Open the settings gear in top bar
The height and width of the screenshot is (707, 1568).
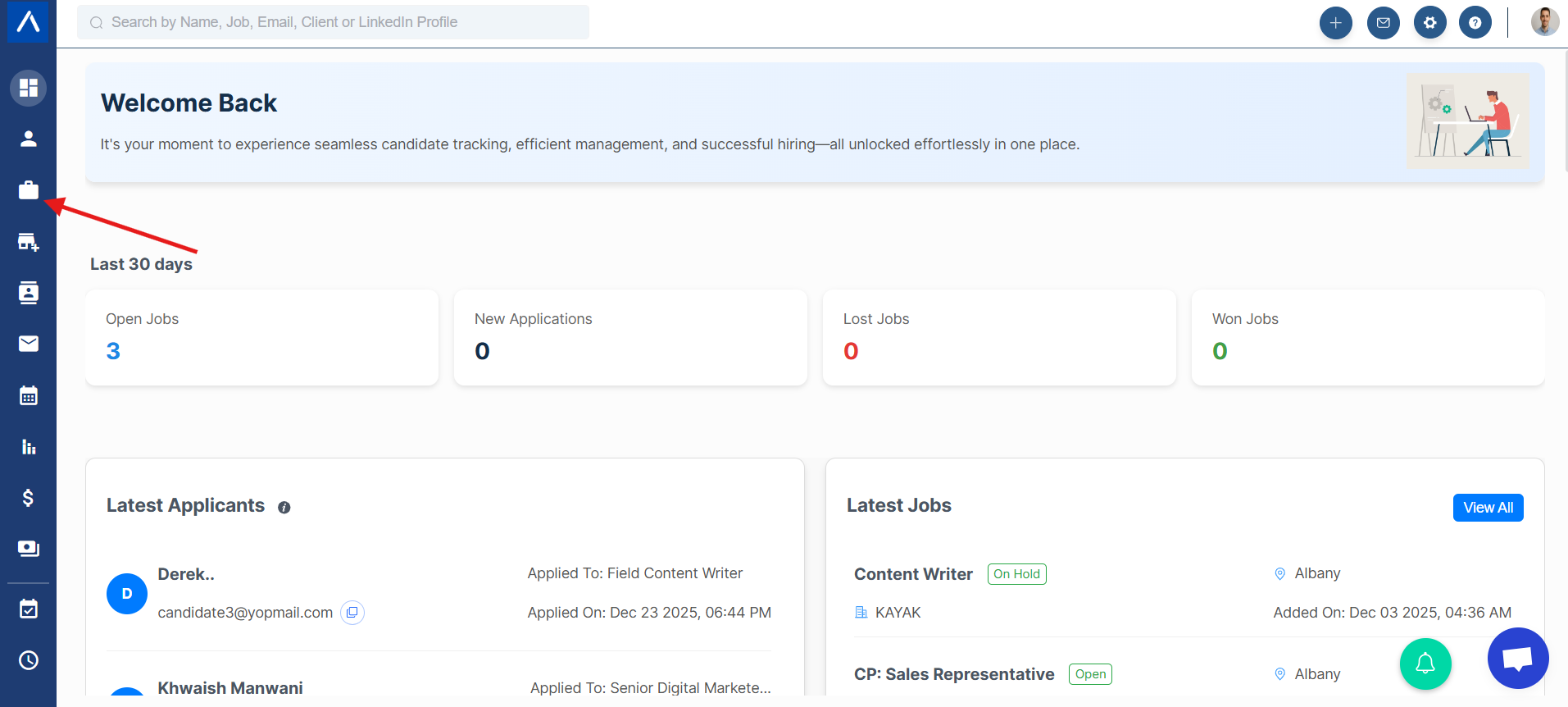[1429, 23]
